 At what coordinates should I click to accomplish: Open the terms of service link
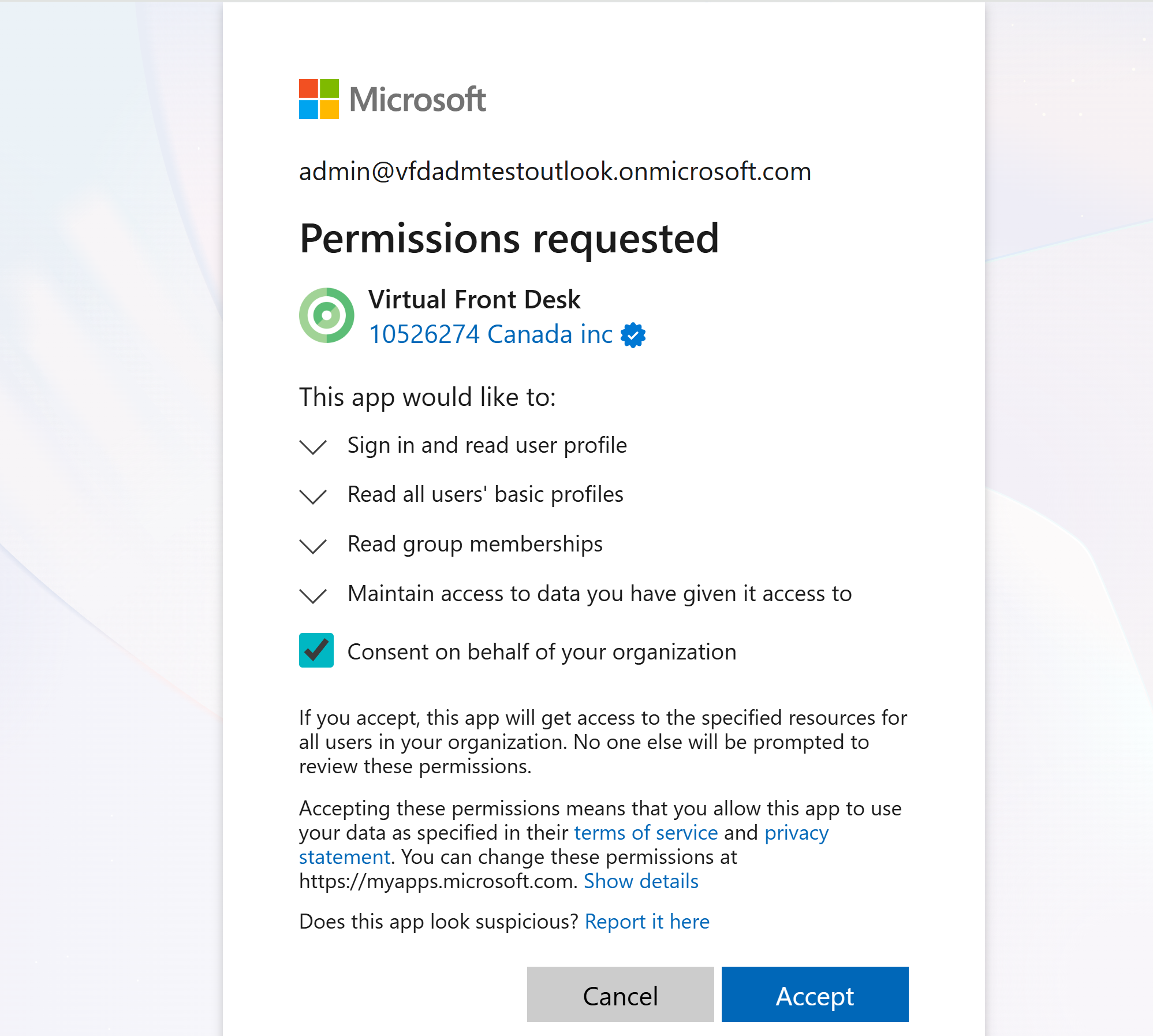pos(645,833)
